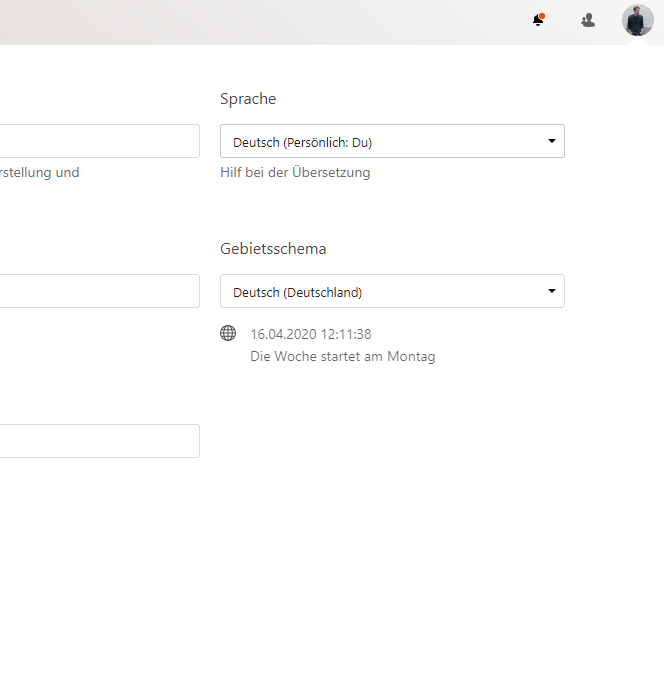Click the Gebietsschema heading label
Image resolution: width=664 pixels, height=697 pixels.
(x=273, y=248)
